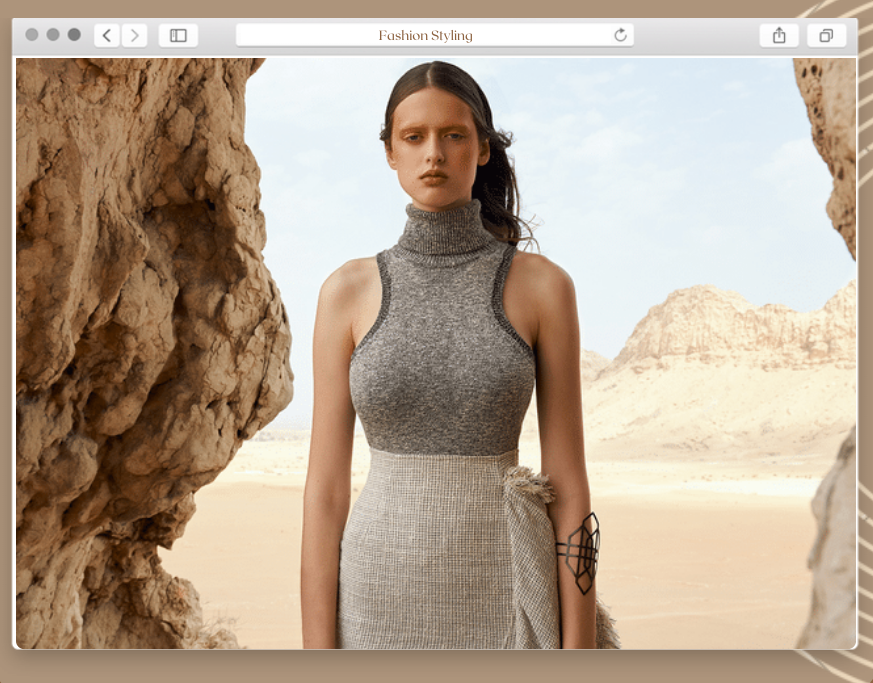This screenshot has height=683, width=873.
Task: Open the share menu icon
Action: tap(779, 36)
